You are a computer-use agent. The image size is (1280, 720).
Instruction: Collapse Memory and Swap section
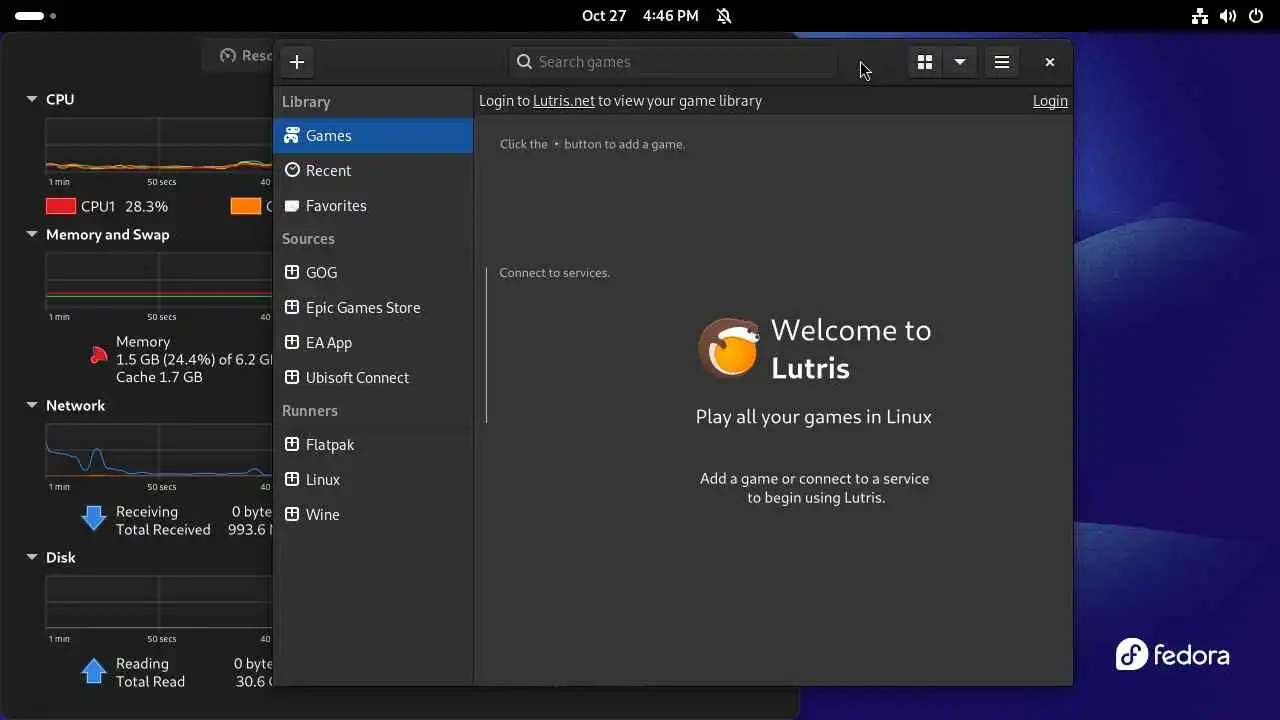(32, 235)
